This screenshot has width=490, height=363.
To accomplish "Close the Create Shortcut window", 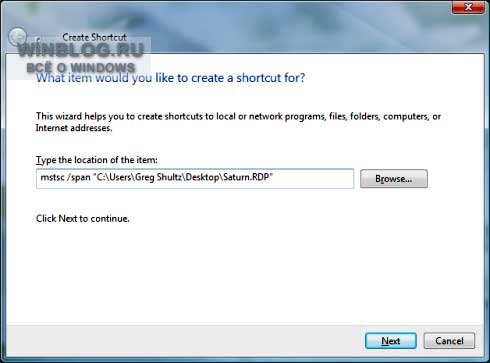I will tap(468, 7).
